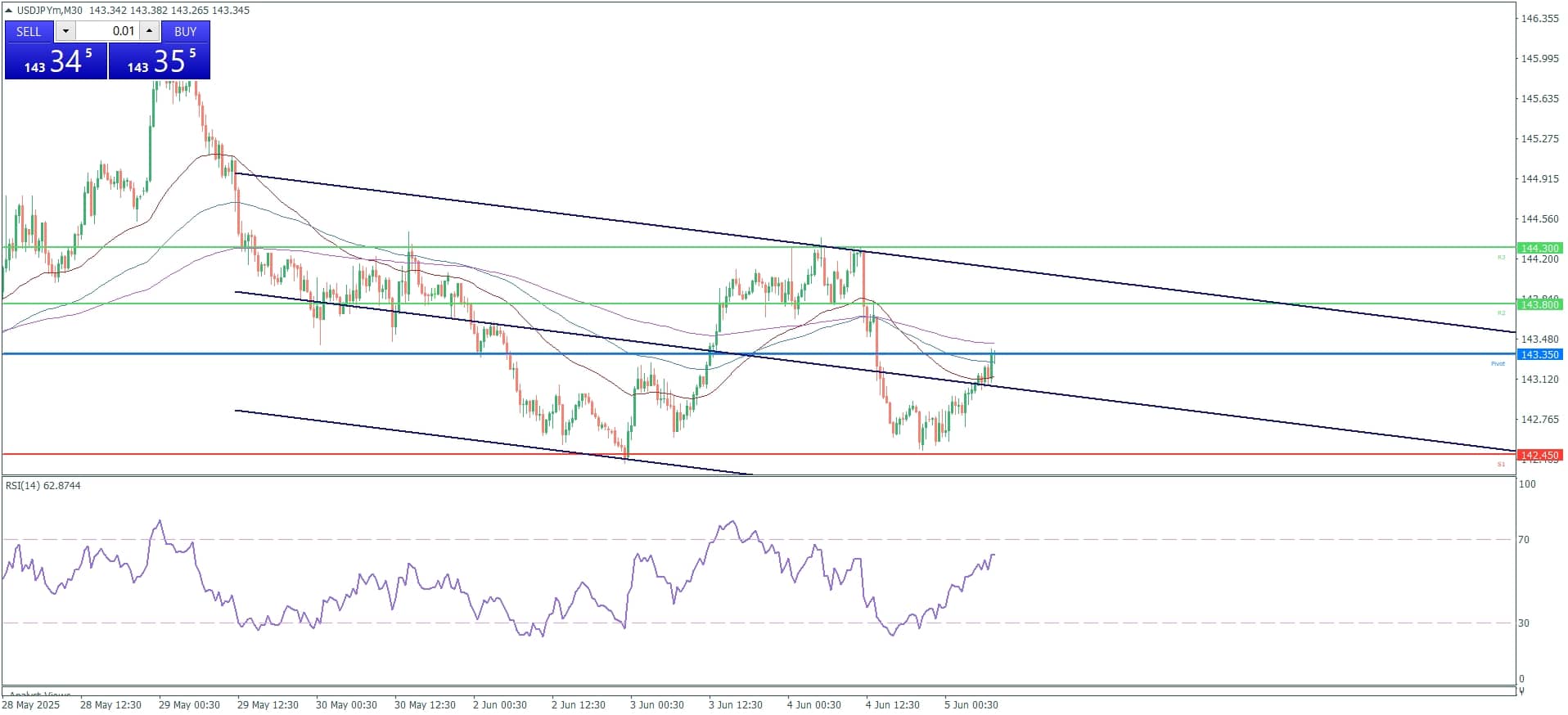The image size is (1568, 715).
Task: Click the 29 May 12:30 time label
Action: [268, 704]
